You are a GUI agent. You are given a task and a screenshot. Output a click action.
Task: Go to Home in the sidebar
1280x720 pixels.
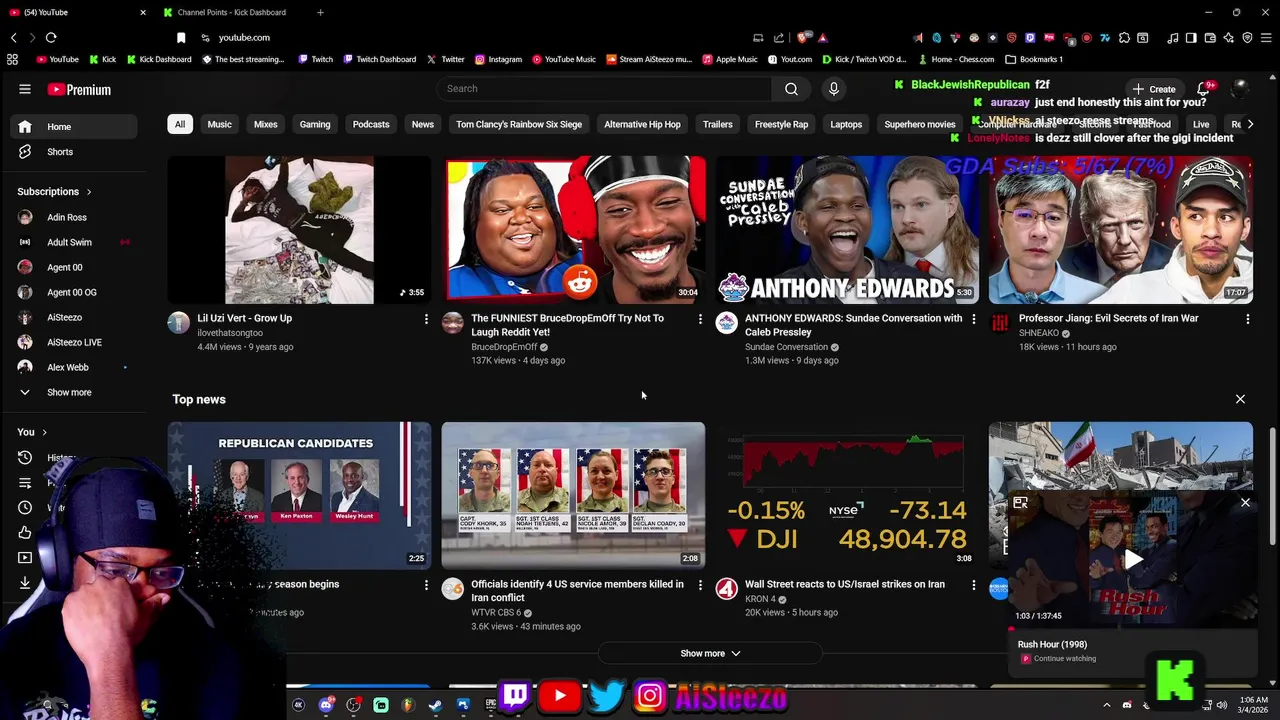[x=74, y=127]
